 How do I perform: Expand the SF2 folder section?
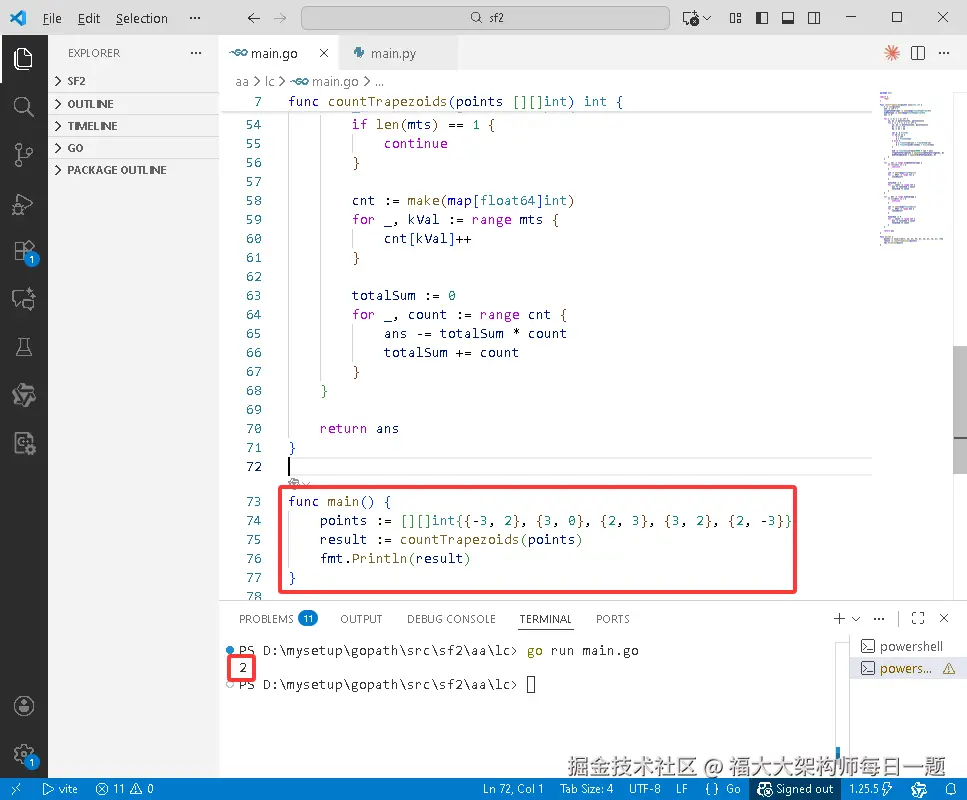click(134, 81)
